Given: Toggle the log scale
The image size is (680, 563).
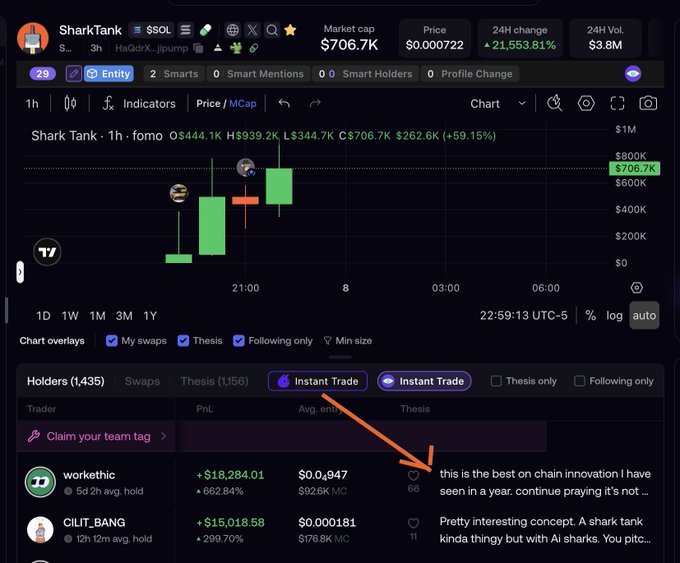Looking at the screenshot, I should (x=614, y=315).
